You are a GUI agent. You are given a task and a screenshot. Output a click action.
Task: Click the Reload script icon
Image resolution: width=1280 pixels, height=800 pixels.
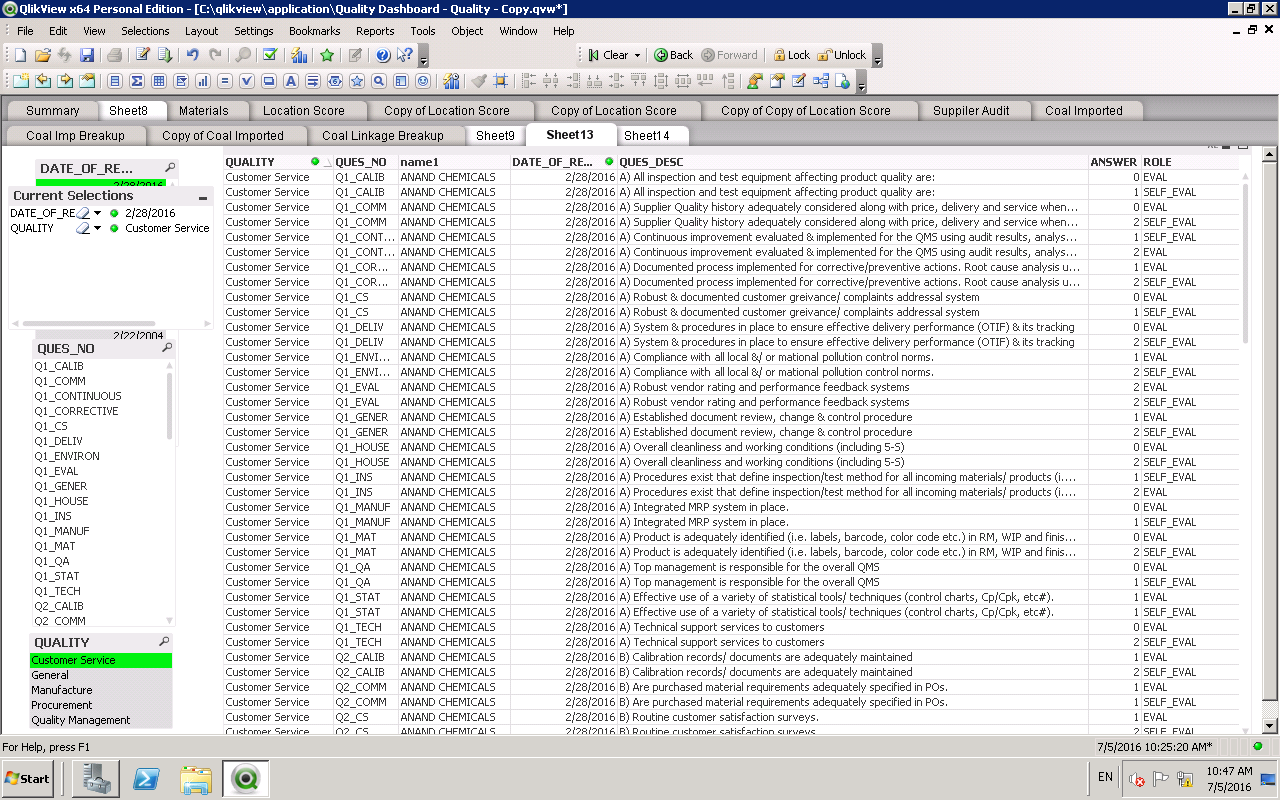pyautogui.click(x=165, y=55)
